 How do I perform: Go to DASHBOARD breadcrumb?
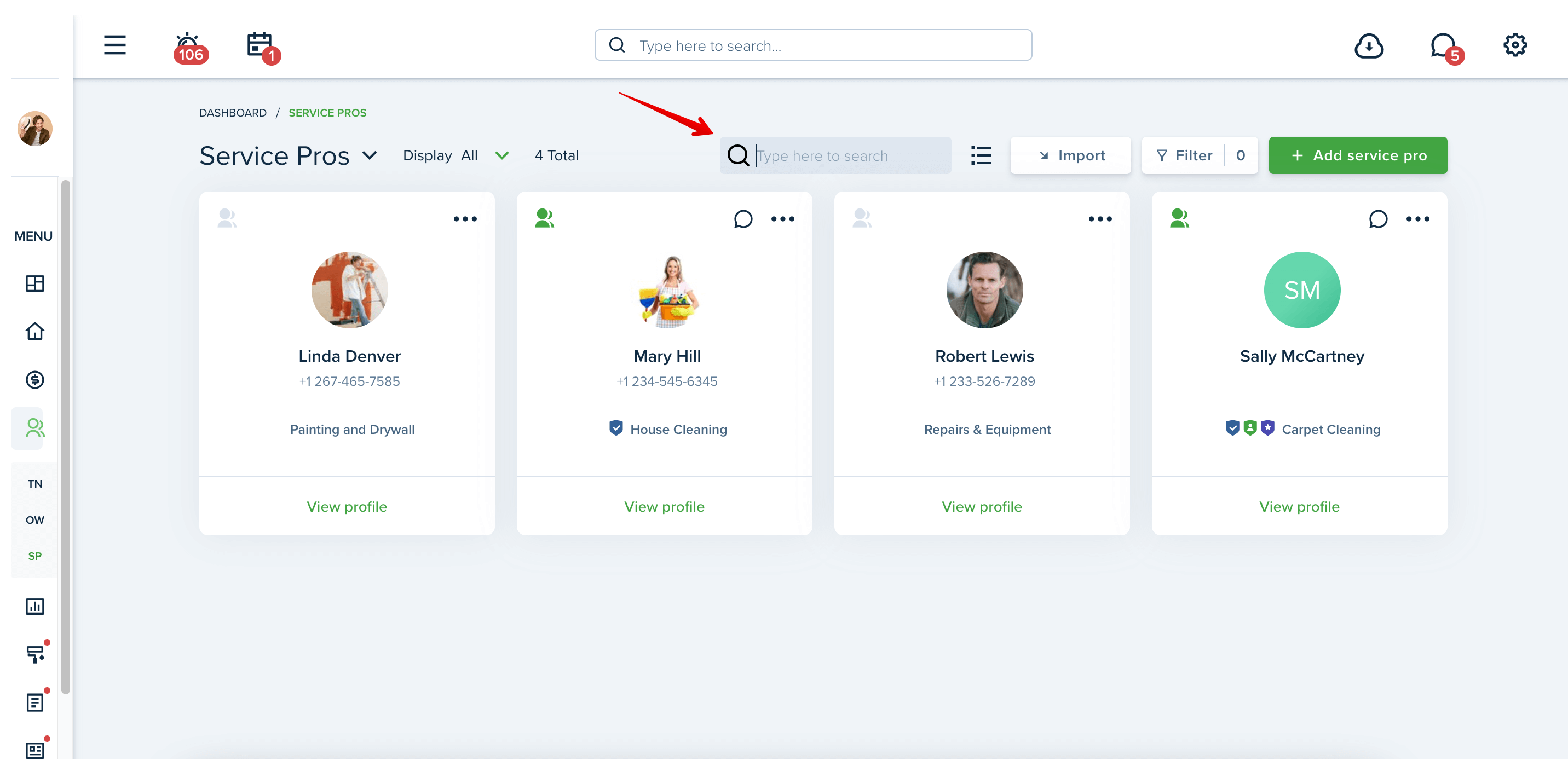pos(233,113)
